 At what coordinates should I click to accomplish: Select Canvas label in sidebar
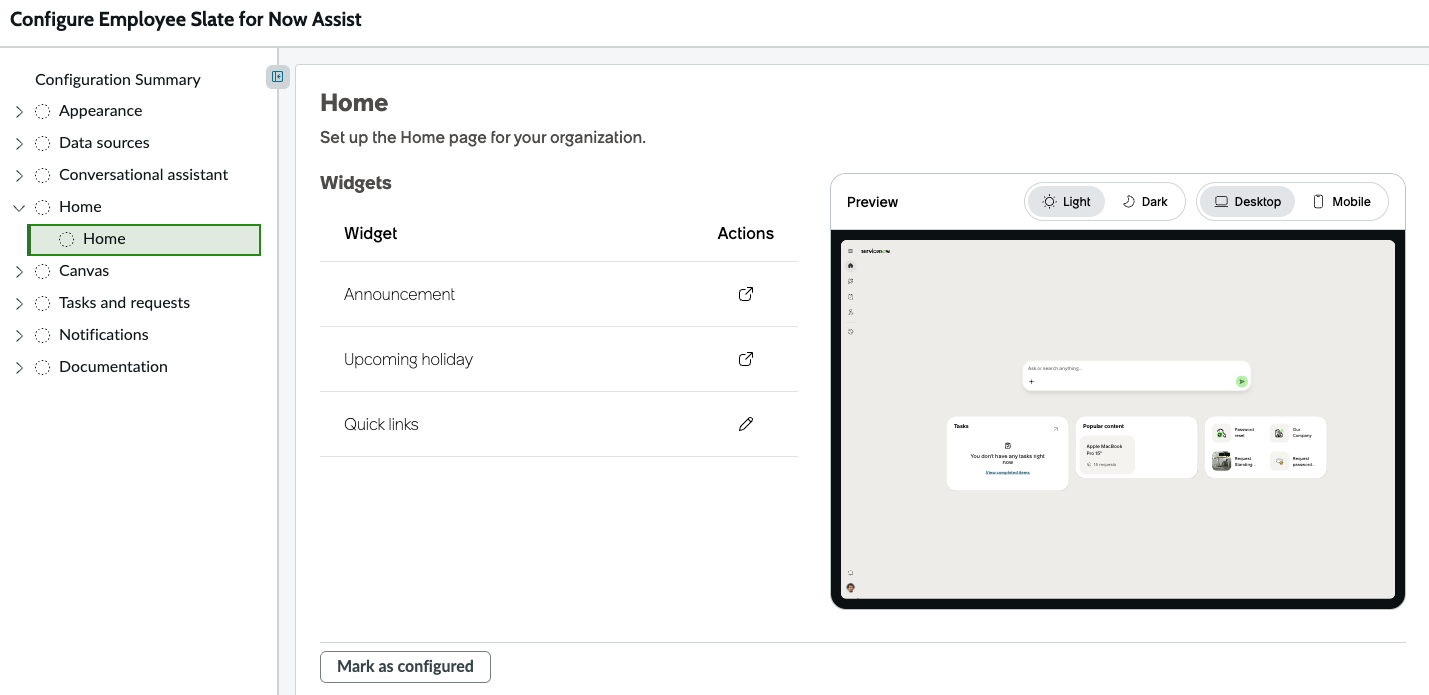[x=84, y=271]
